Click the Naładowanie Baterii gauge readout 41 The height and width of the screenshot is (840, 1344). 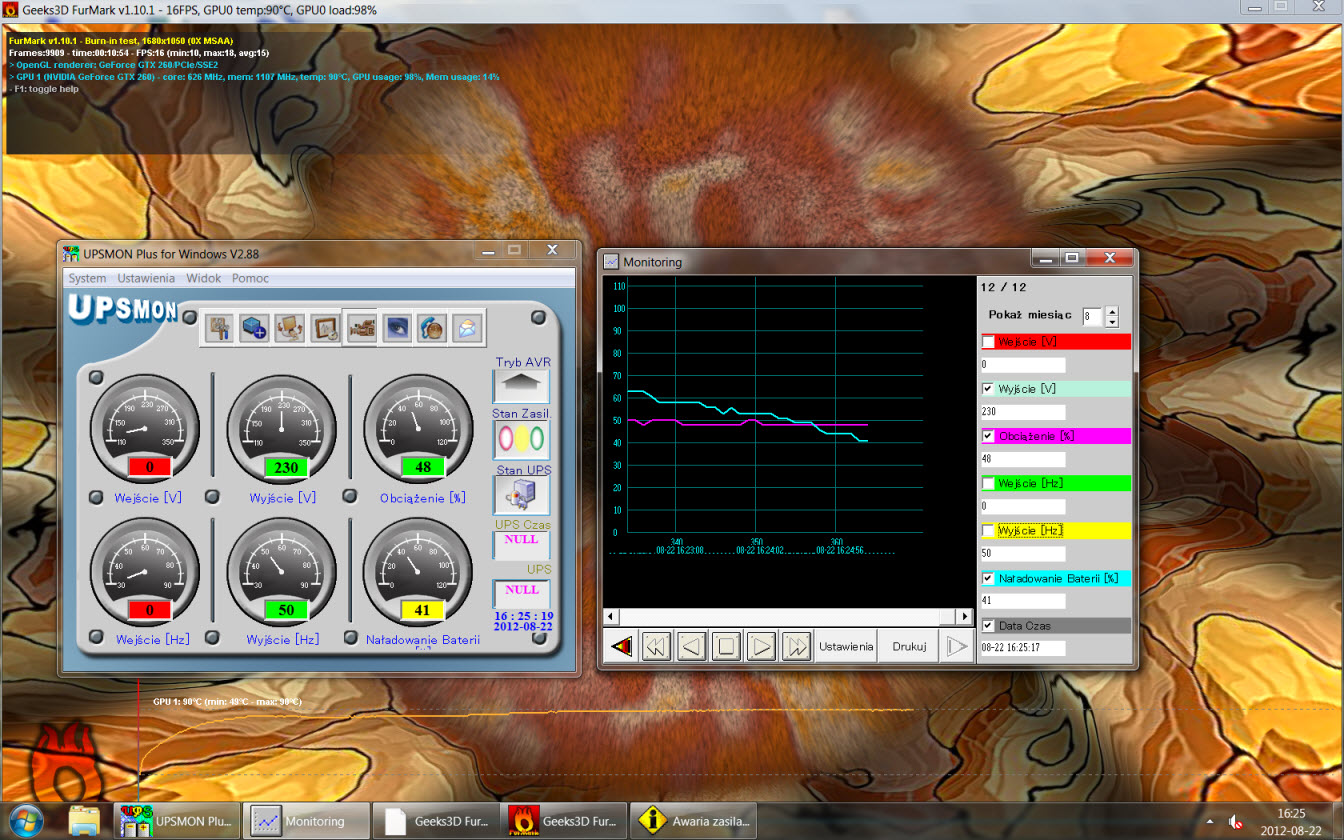[423, 610]
